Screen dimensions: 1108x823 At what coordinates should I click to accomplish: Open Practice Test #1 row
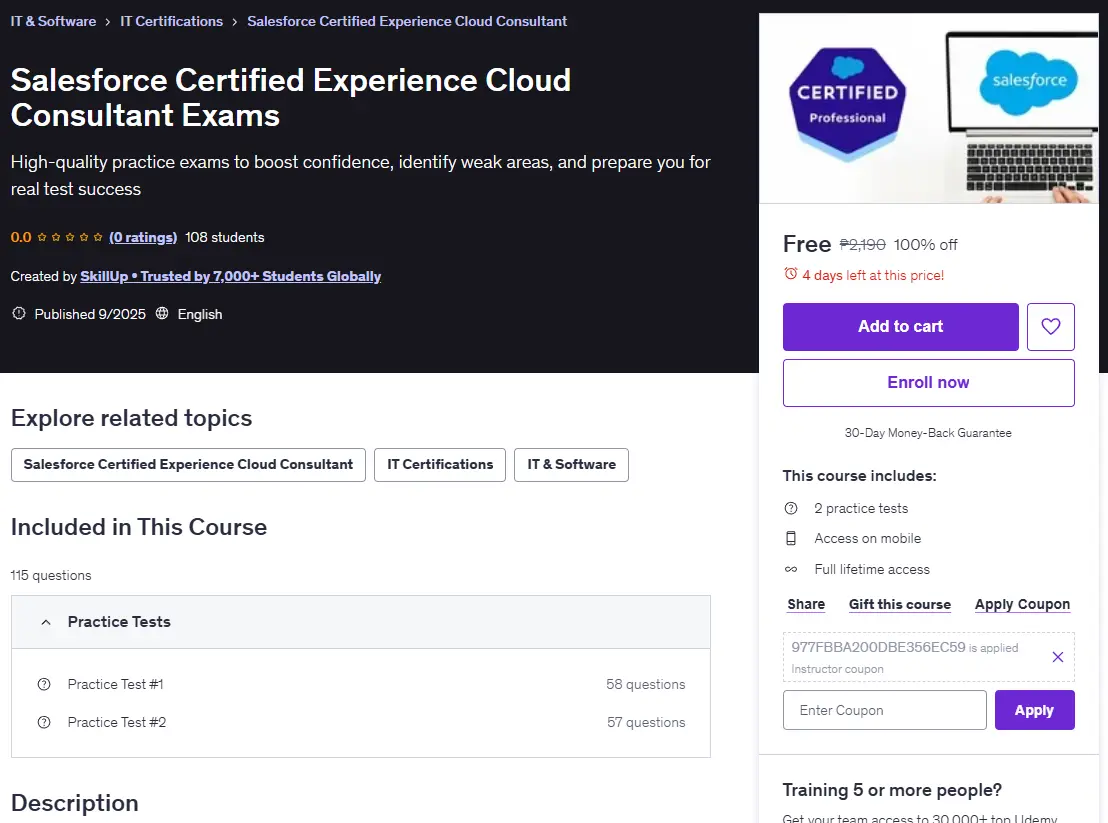coord(360,684)
